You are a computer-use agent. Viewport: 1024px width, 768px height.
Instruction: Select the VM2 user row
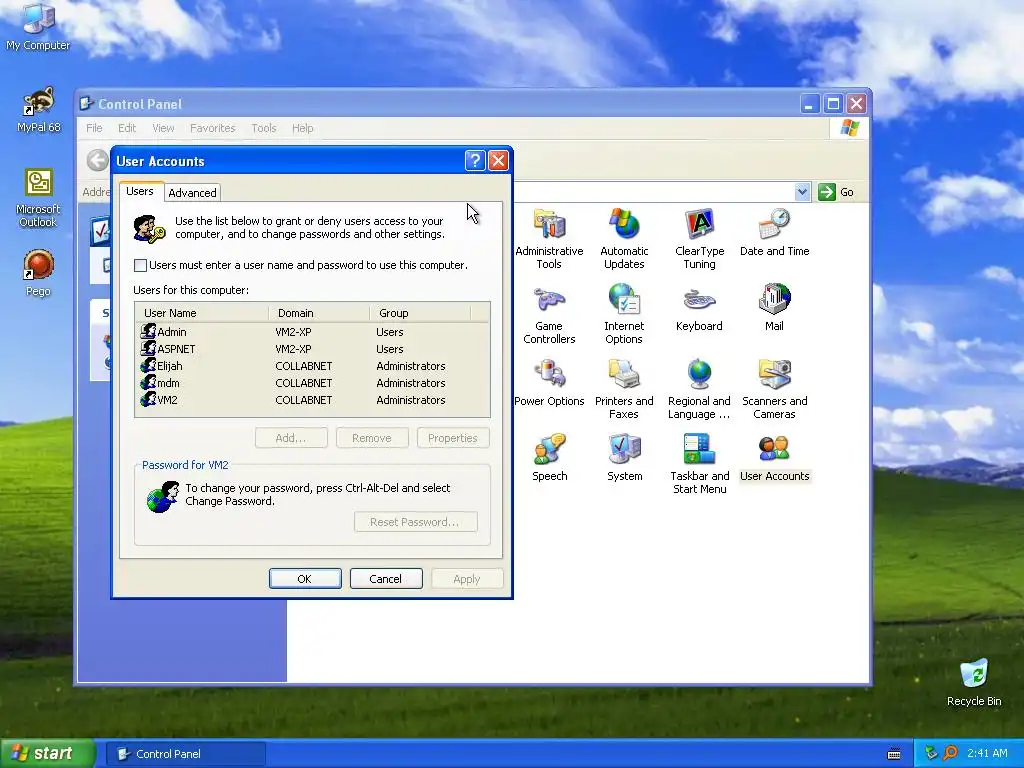[312, 400]
